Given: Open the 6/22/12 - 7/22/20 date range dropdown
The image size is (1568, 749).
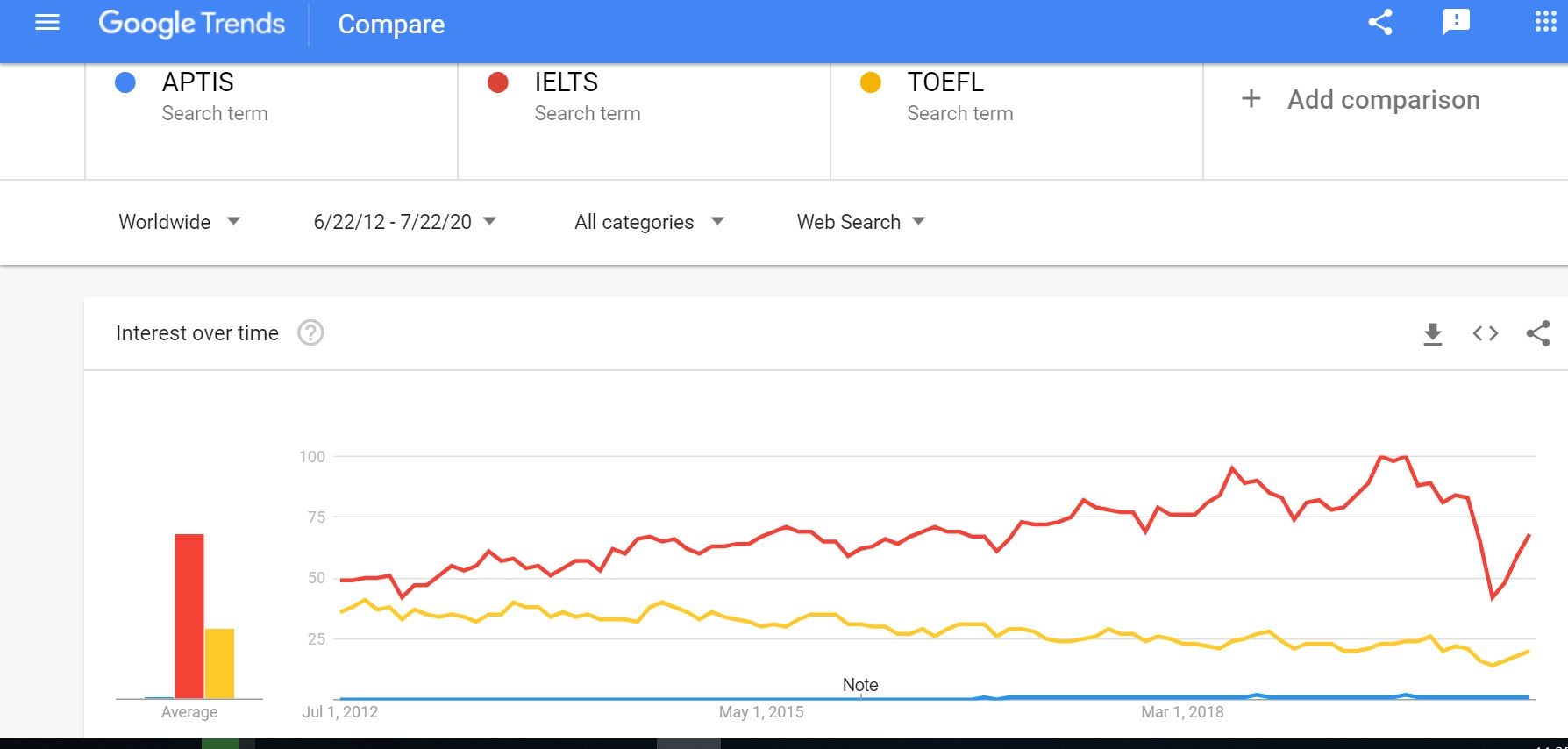Looking at the screenshot, I should click(405, 222).
